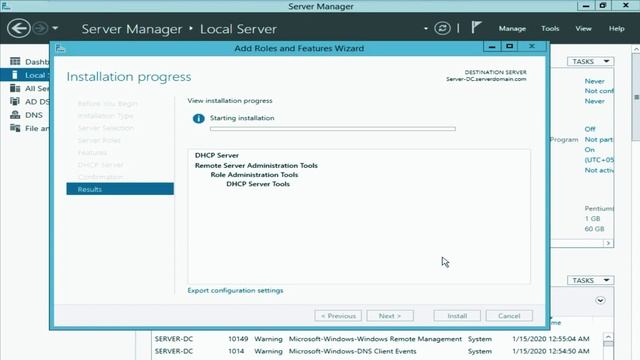Click the Cancel button in wizard

click(509, 316)
